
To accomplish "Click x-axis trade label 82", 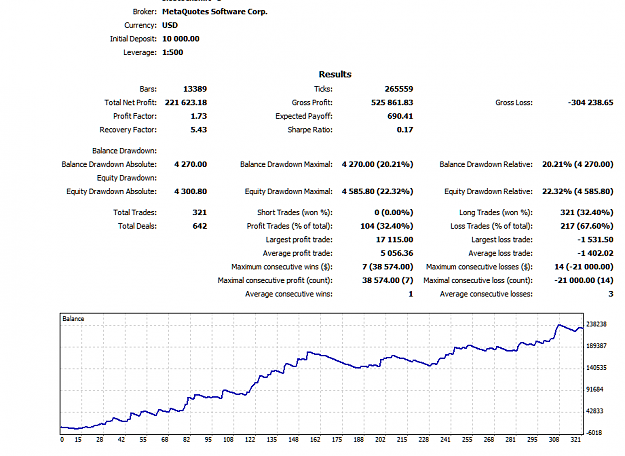I will [x=186, y=440].
